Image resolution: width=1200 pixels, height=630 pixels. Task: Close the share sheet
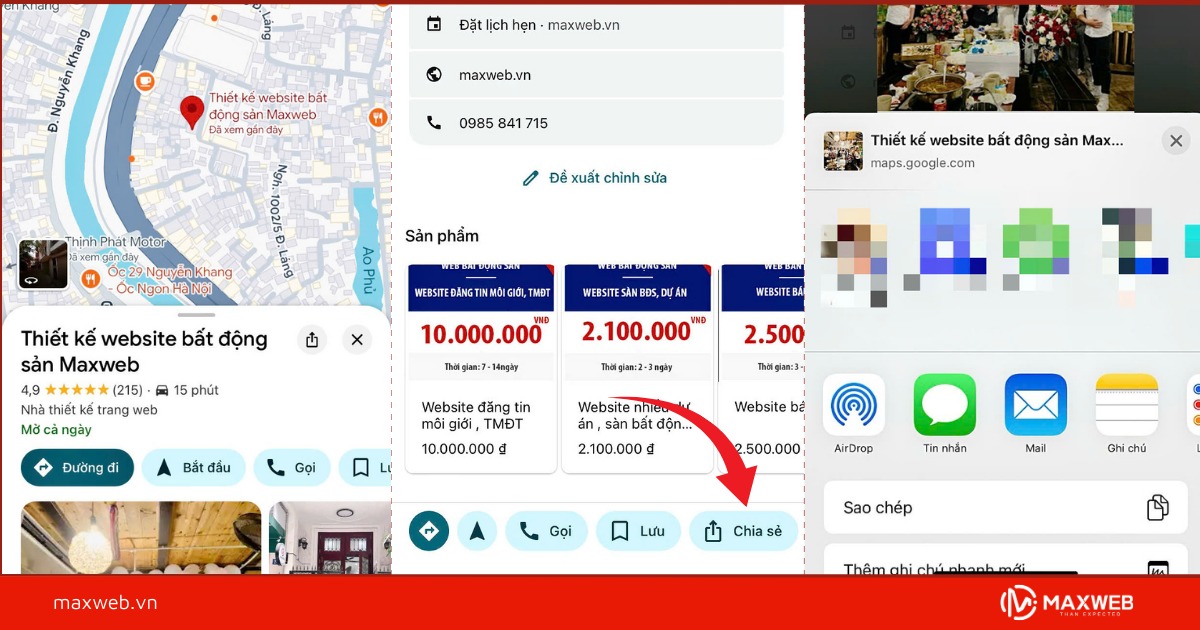1176,142
